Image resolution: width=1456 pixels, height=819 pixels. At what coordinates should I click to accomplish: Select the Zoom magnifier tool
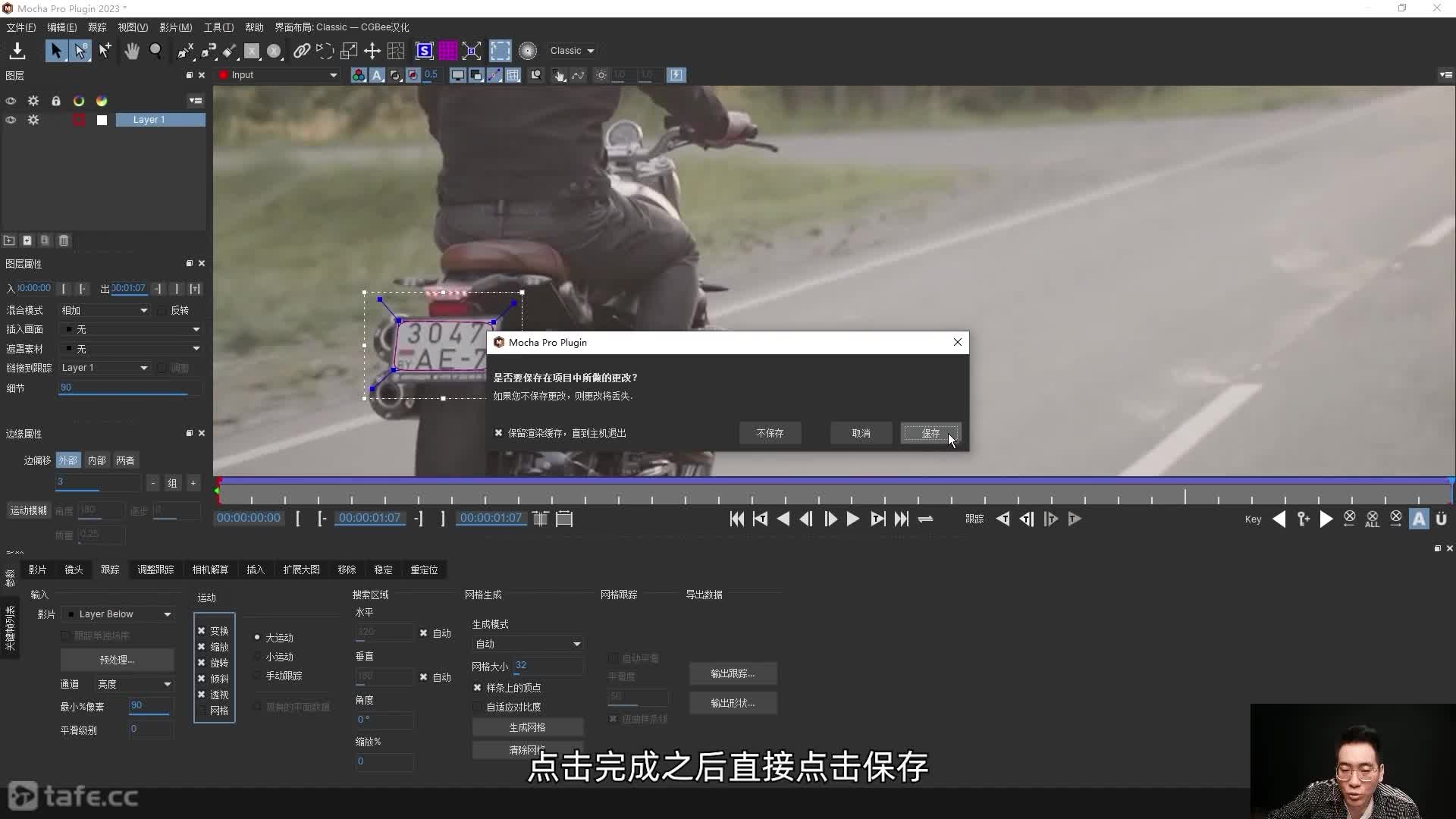coord(156,51)
